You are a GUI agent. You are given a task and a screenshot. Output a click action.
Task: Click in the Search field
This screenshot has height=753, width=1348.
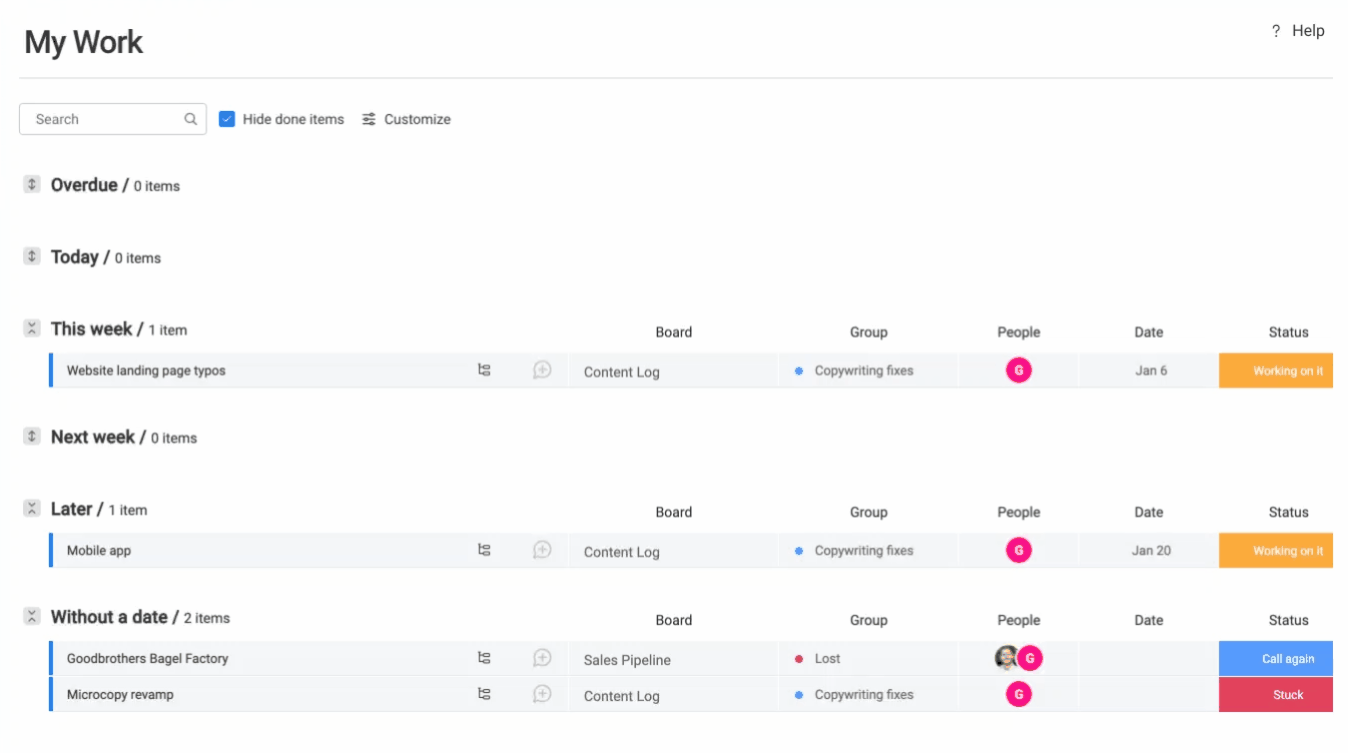pos(113,119)
